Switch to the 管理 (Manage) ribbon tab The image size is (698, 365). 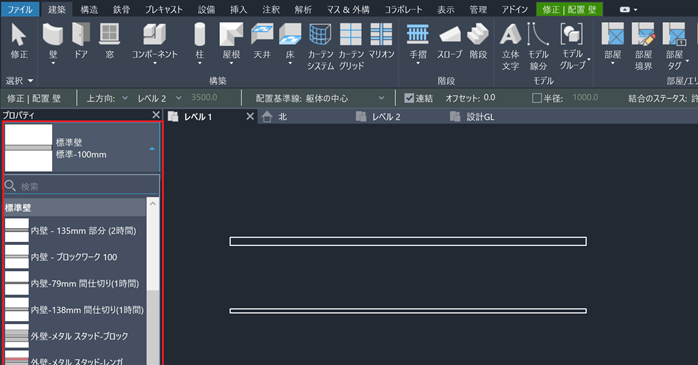pos(478,9)
